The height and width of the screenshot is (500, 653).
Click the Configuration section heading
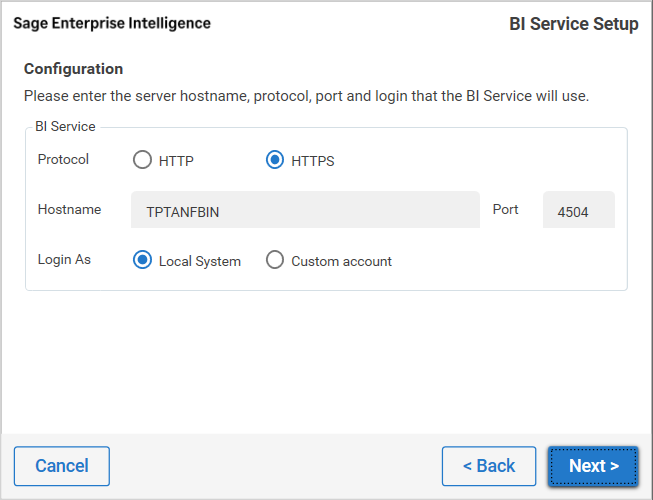(x=73, y=69)
